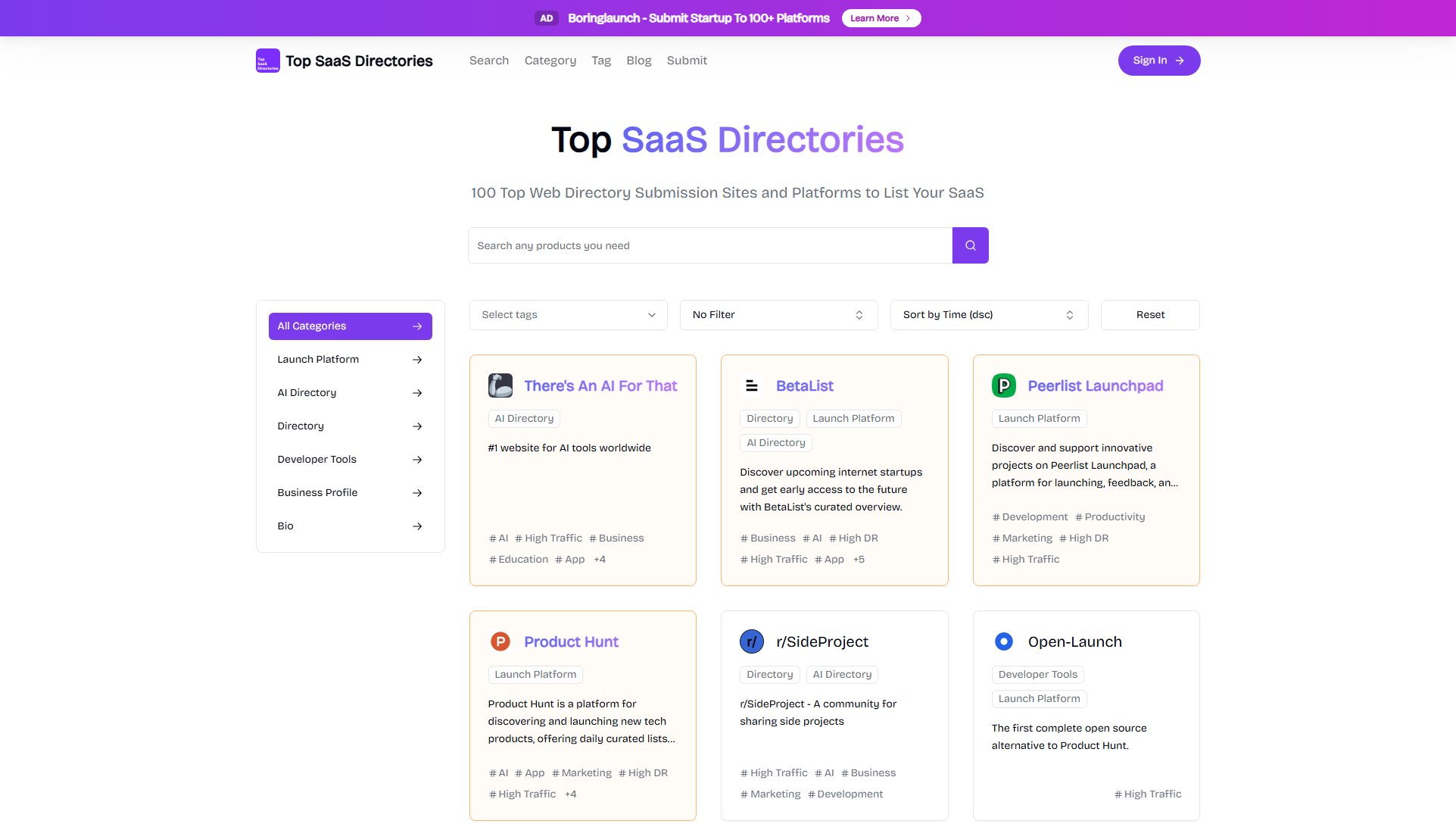Click the Sign In button
This screenshot has height=827, width=1456.
pos(1159,61)
